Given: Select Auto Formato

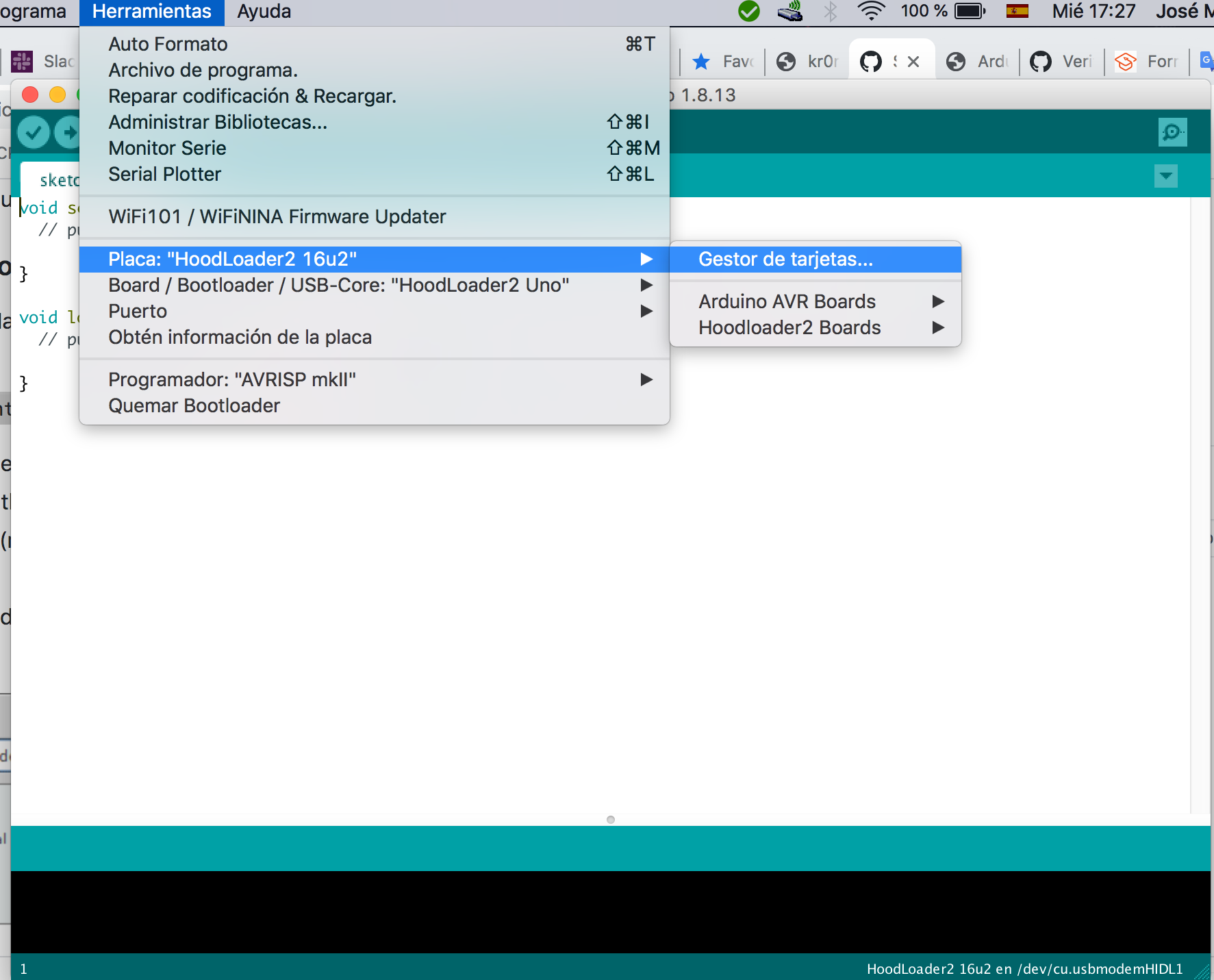Looking at the screenshot, I should click(375, 44).
